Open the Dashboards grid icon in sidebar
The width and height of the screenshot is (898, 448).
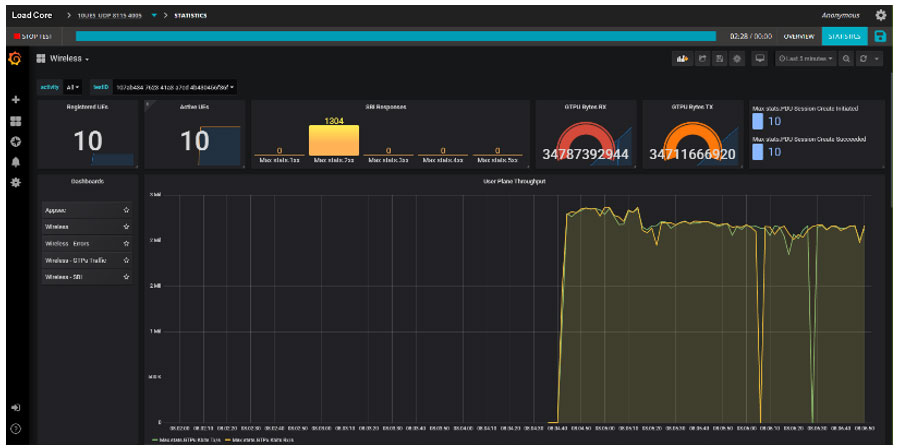(15, 121)
